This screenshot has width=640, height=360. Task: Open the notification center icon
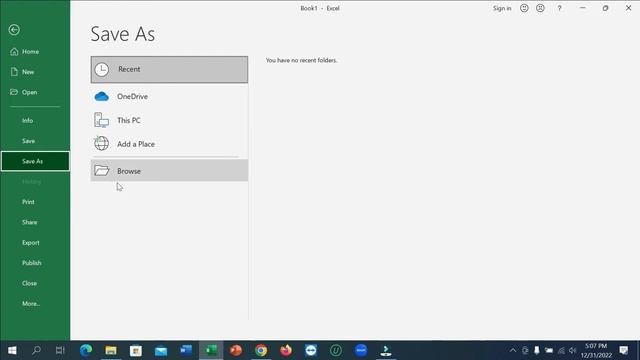point(624,350)
